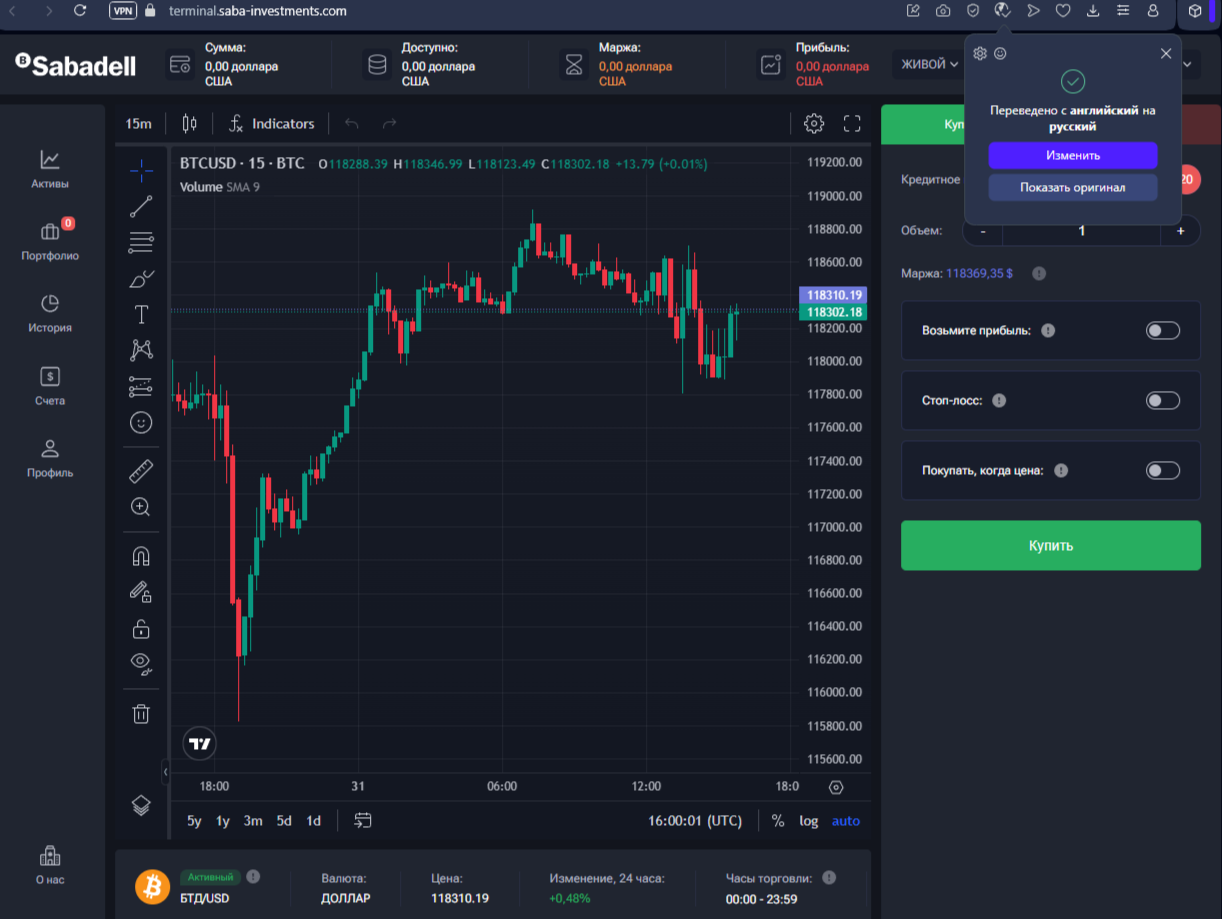Enable the Стоп-лосс switch
Viewport: 1222px width, 919px height.
tap(1163, 400)
